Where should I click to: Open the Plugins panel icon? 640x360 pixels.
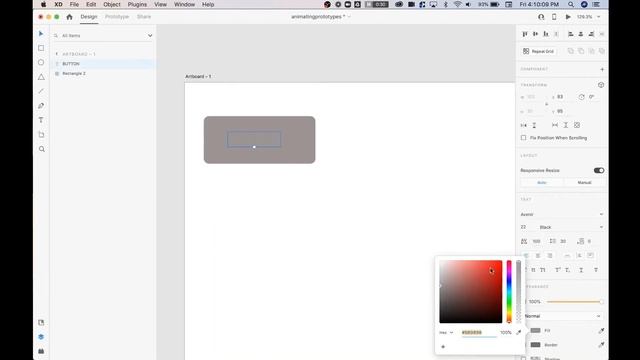pos(41,351)
